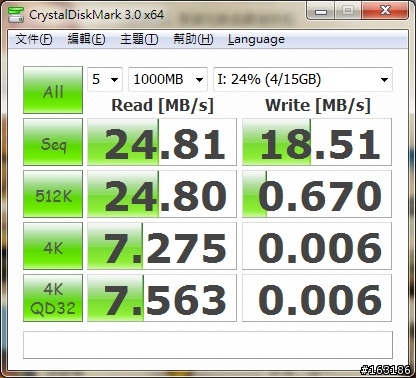Open the 主題(T) menu

coord(139,39)
